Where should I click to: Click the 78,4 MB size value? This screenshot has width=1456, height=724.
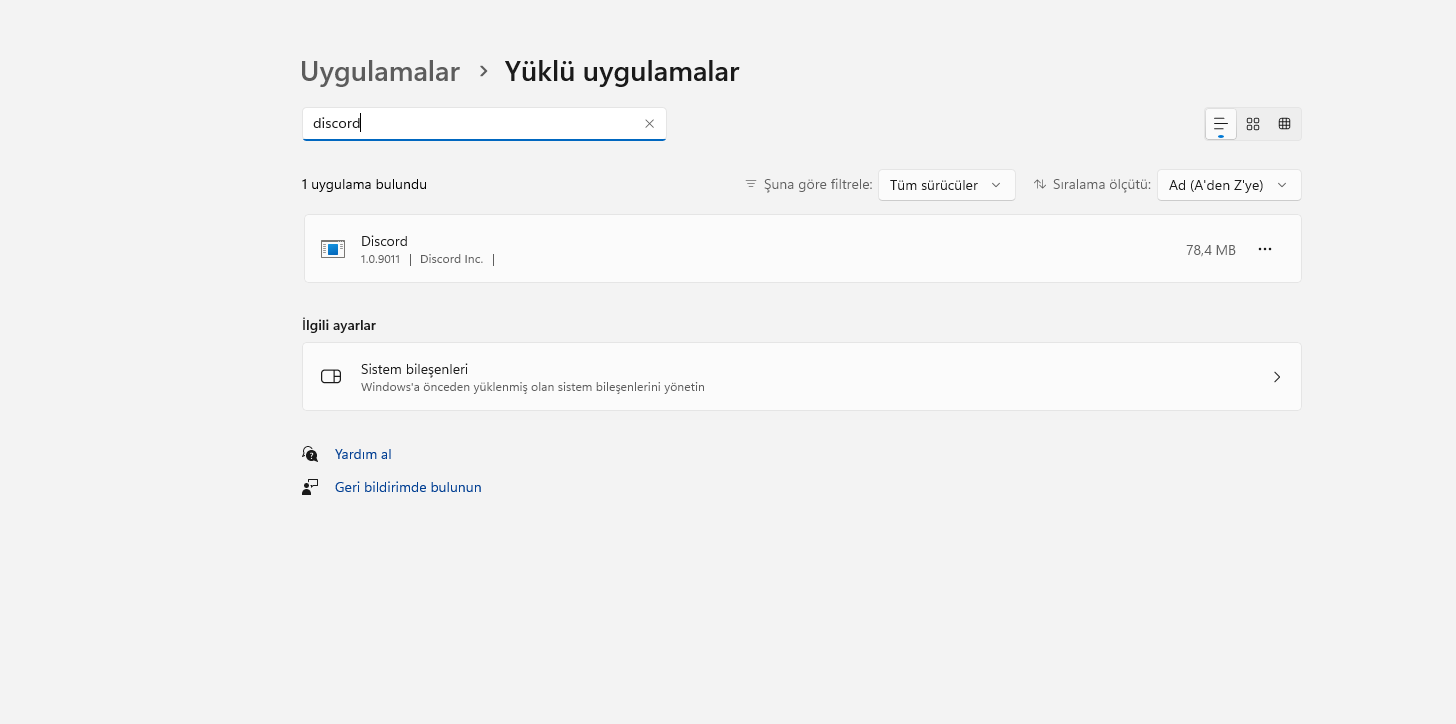[1211, 250]
